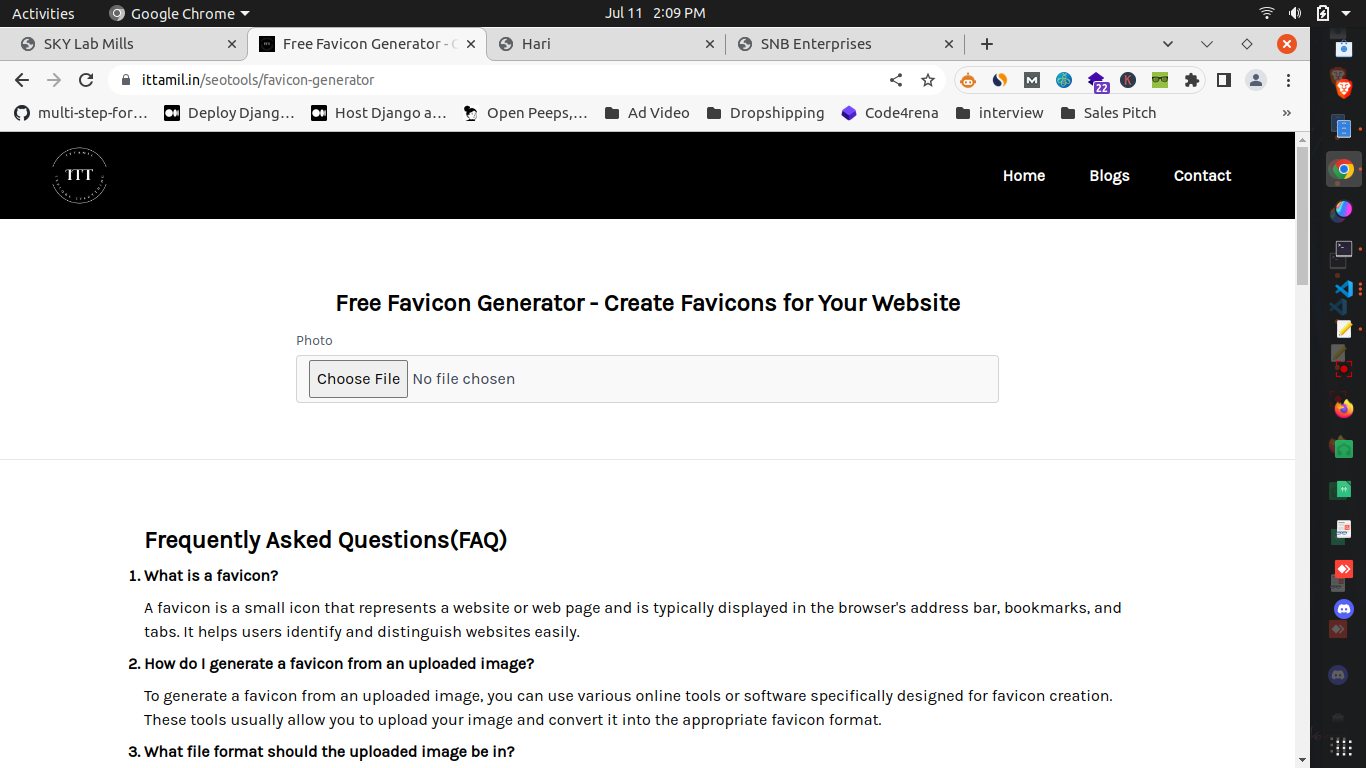Open the orange robot extension
Screen dimensions: 1366x768
(x=967, y=80)
